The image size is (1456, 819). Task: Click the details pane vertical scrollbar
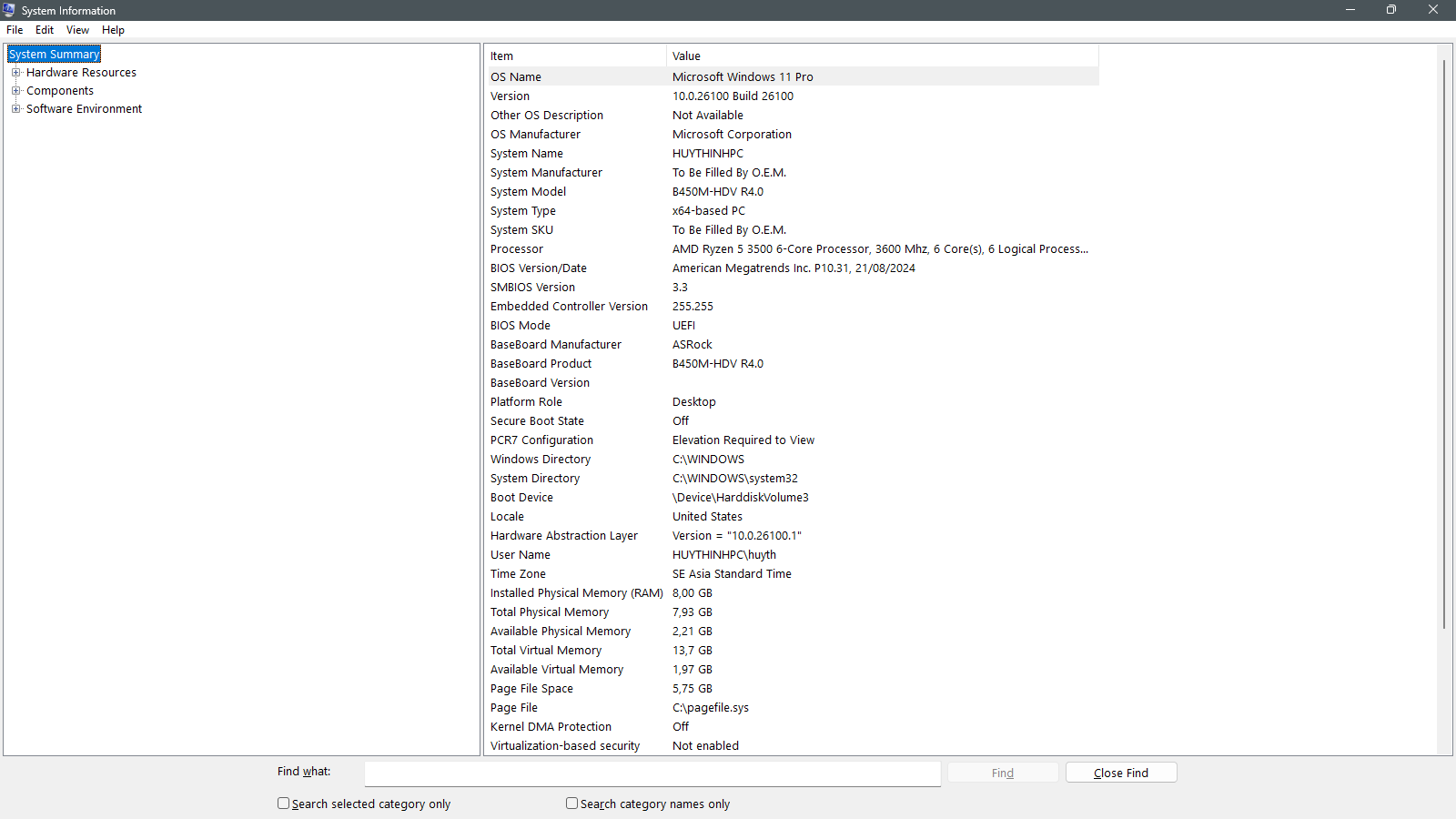1444,344
